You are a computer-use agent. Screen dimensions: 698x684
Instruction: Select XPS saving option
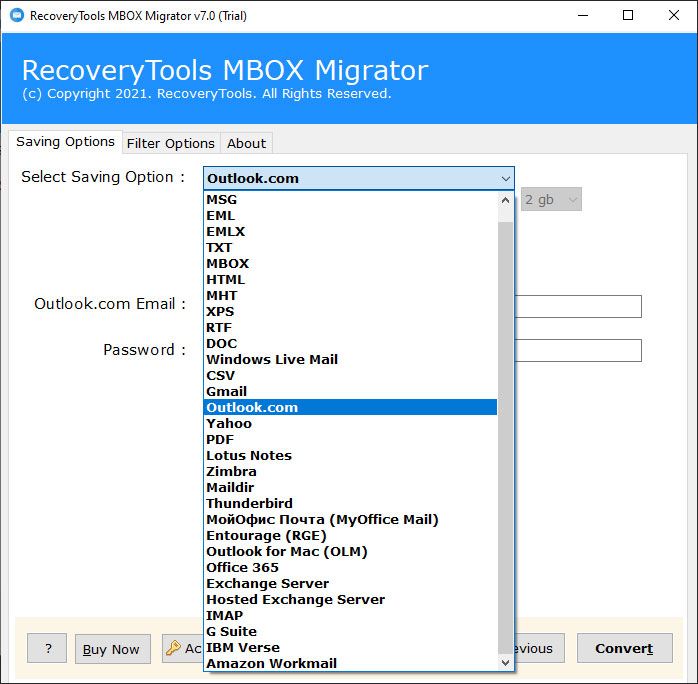350,312
